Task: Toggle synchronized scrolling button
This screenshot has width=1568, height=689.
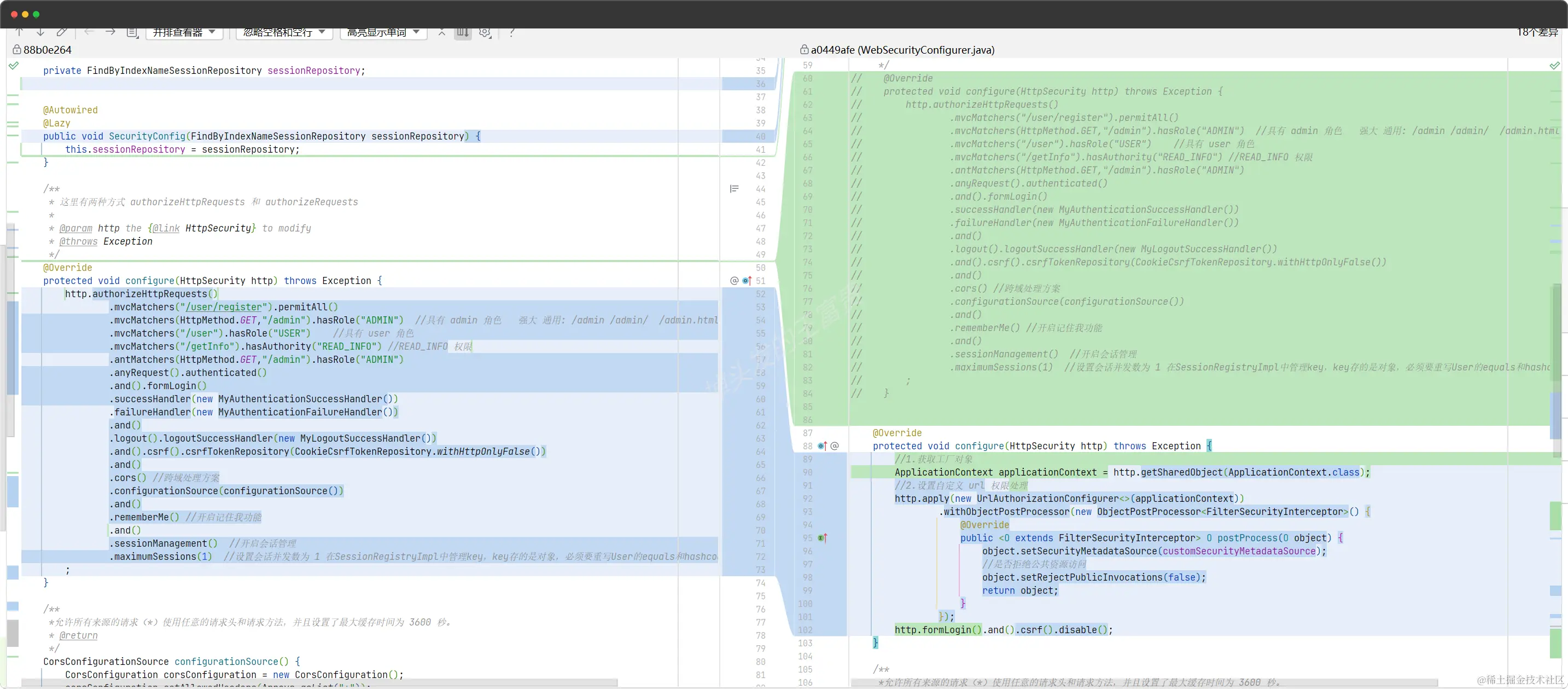Action: (463, 32)
